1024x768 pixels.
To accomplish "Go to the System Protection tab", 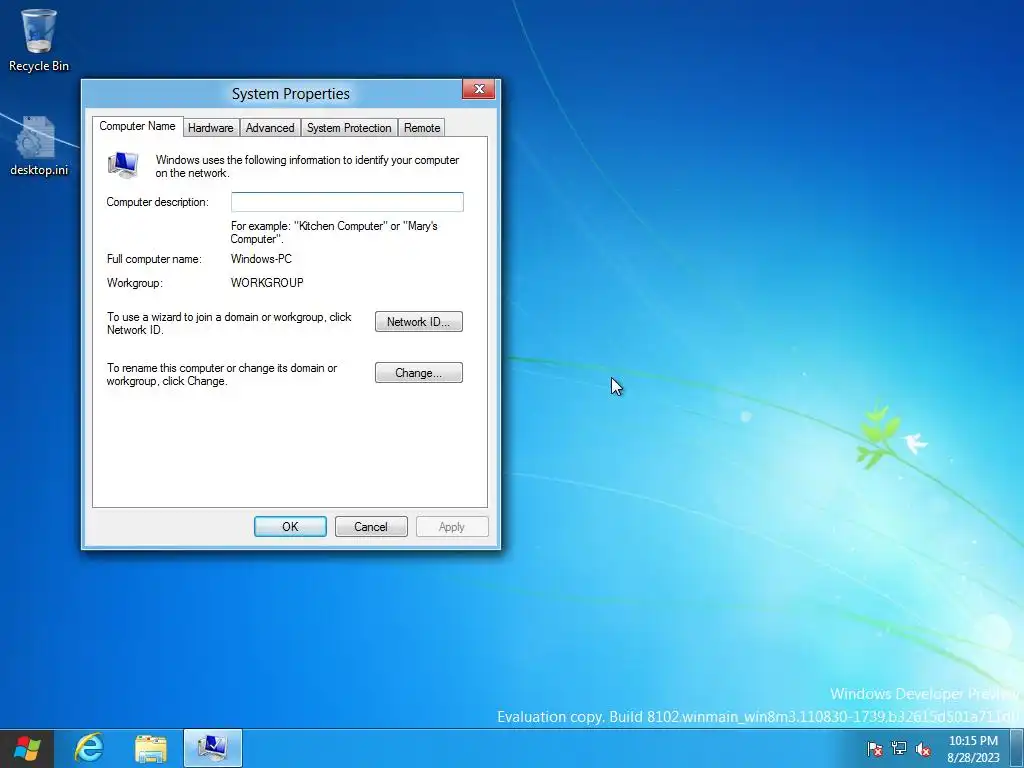I will point(349,128).
